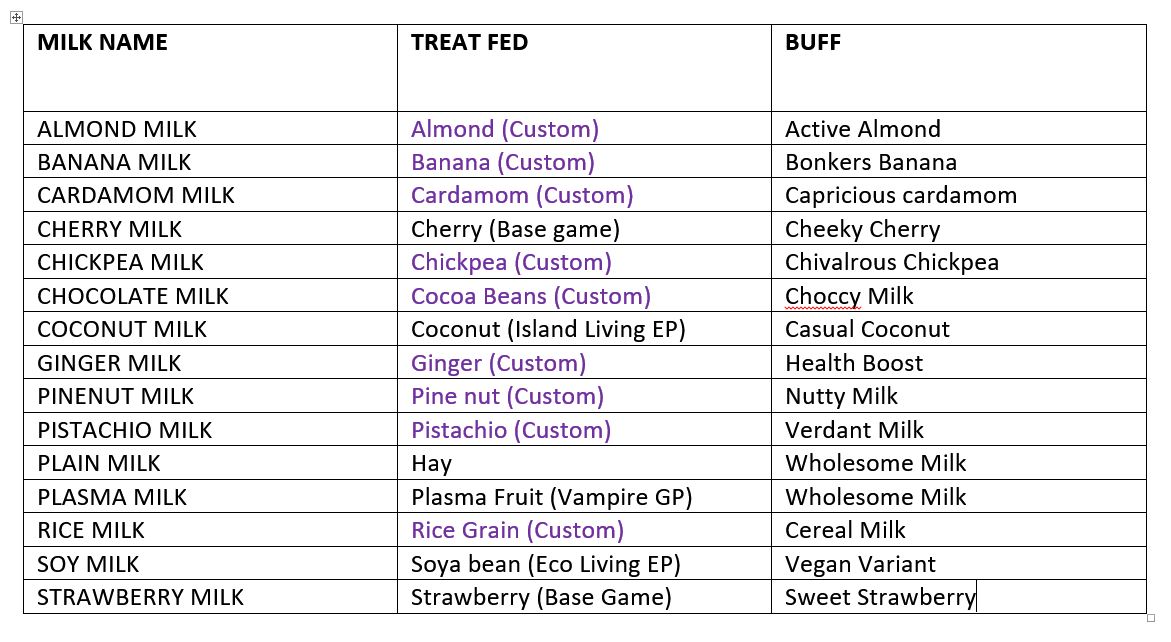1171x642 pixels.
Task: Select the Cherry (Base game) cell
Action: 515,229
